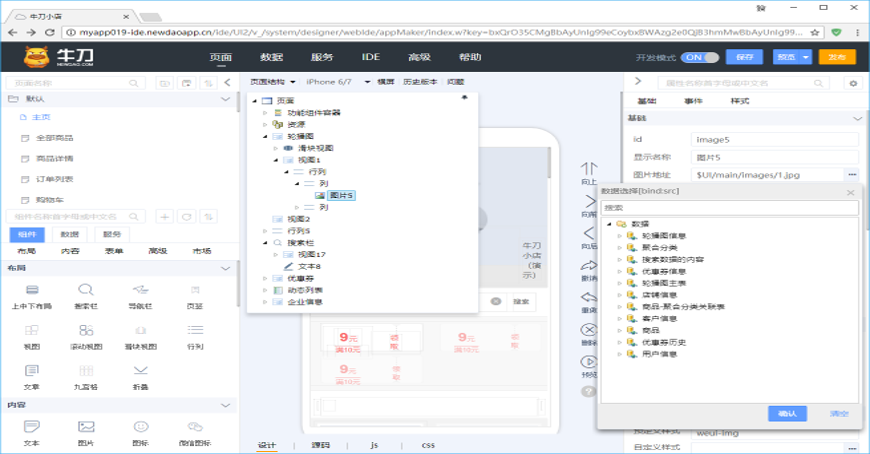Open the property panel settings gear
The width and height of the screenshot is (870, 454).
point(853,82)
